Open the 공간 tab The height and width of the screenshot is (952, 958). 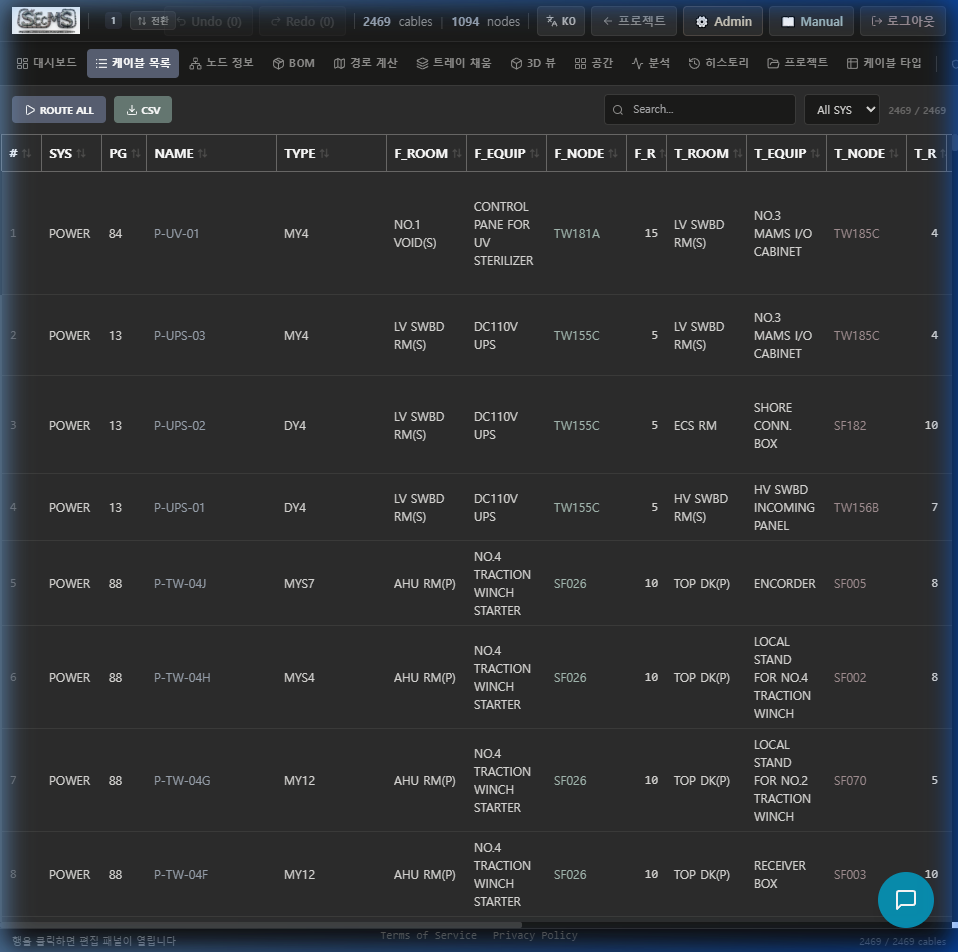click(593, 63)
